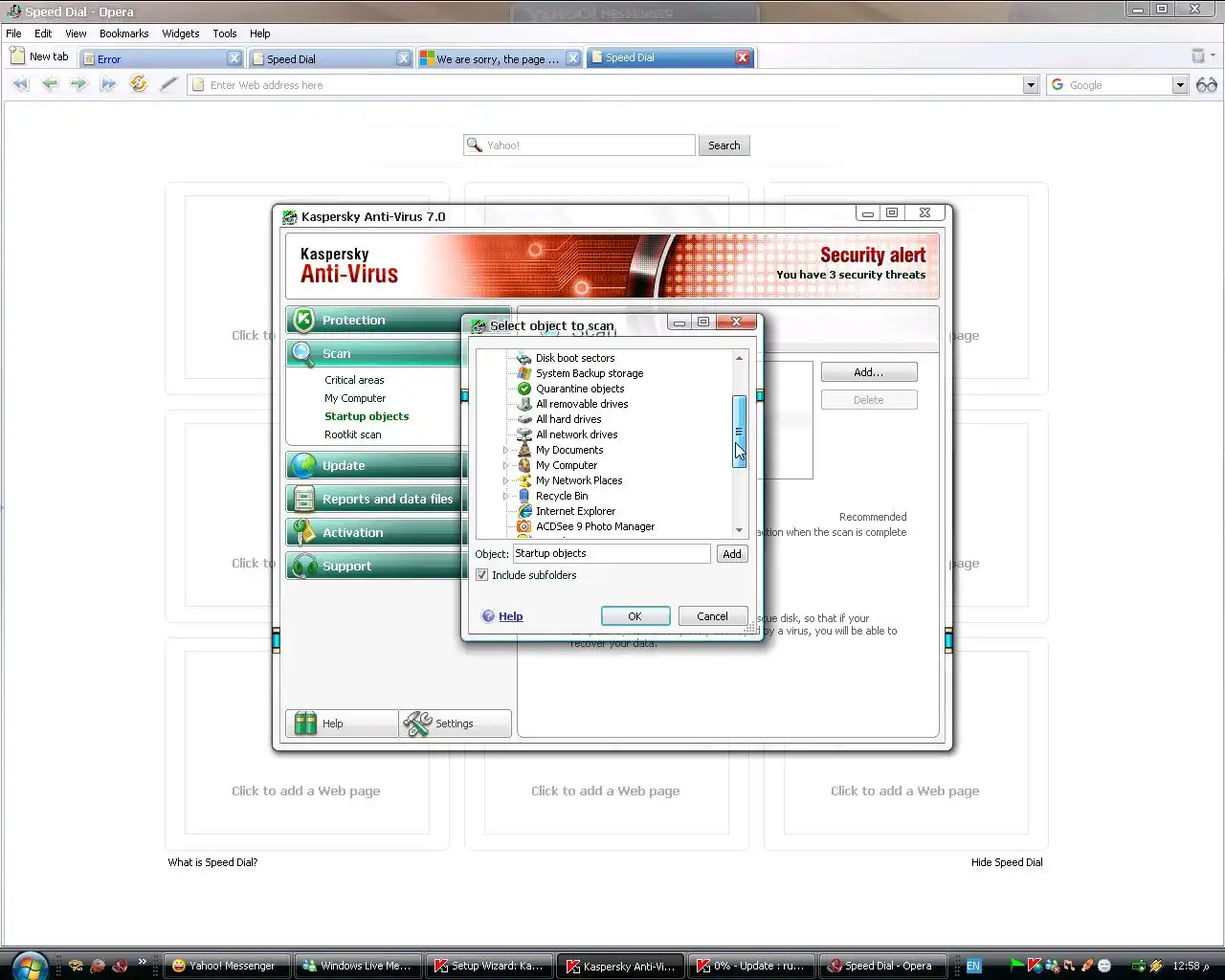The image size is (1225, 980).
Task: Click scroll up arrow of object list
Action: point(739,358)
